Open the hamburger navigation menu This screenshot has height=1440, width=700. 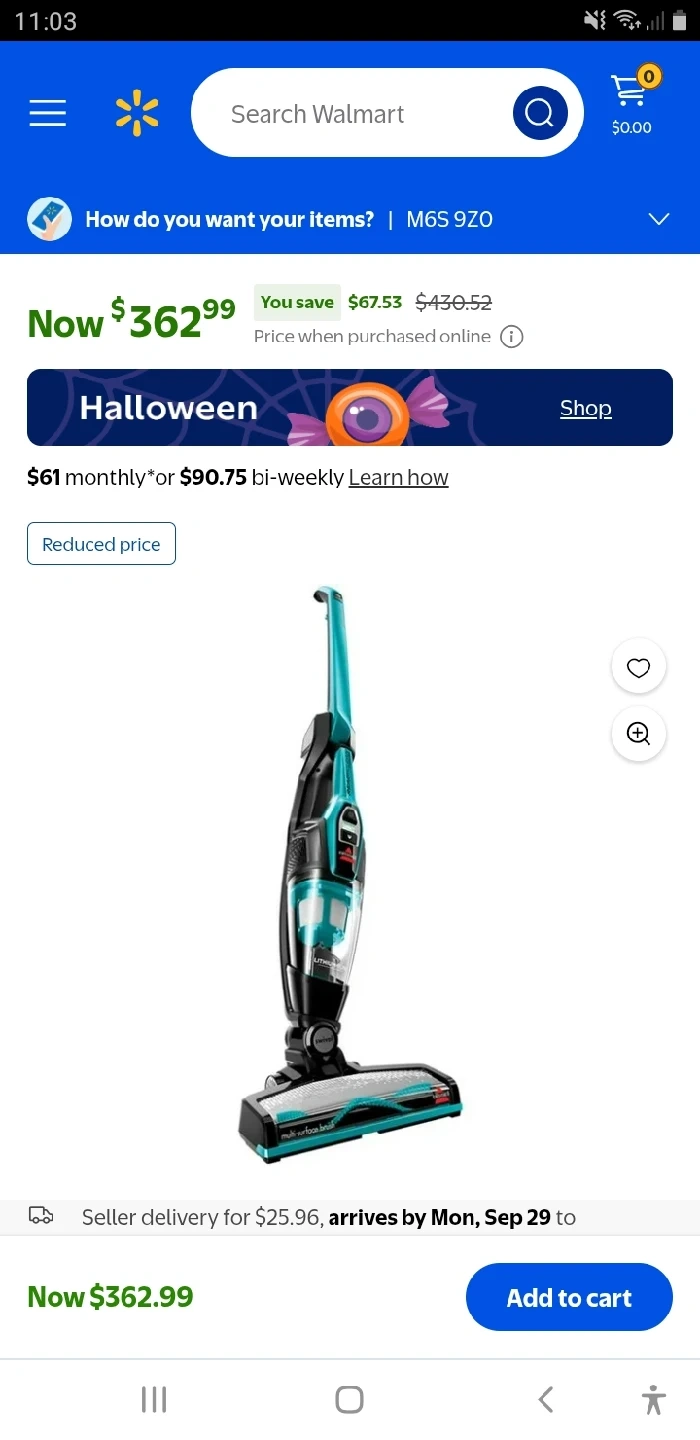tap(48, 113)
